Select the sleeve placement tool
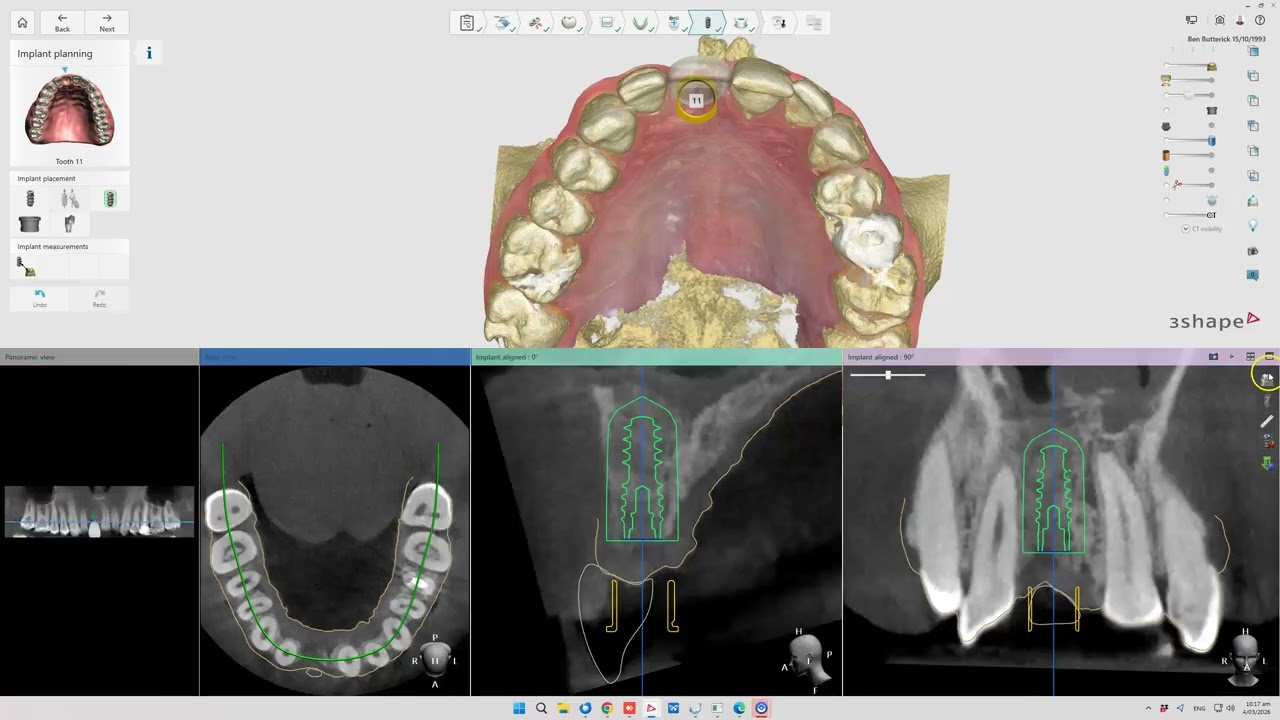The height and width of the screenshot is (720, 1280). [30, 224]
